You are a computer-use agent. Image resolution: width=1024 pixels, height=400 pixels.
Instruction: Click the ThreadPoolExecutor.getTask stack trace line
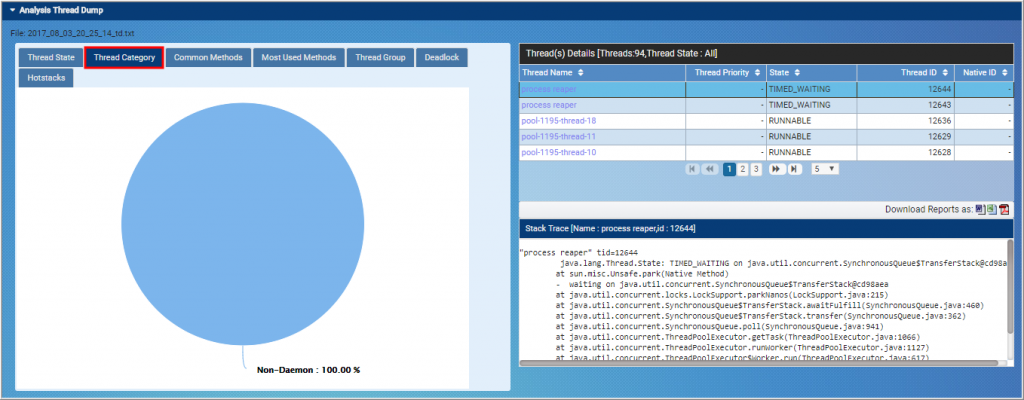(x=737, y=337)
